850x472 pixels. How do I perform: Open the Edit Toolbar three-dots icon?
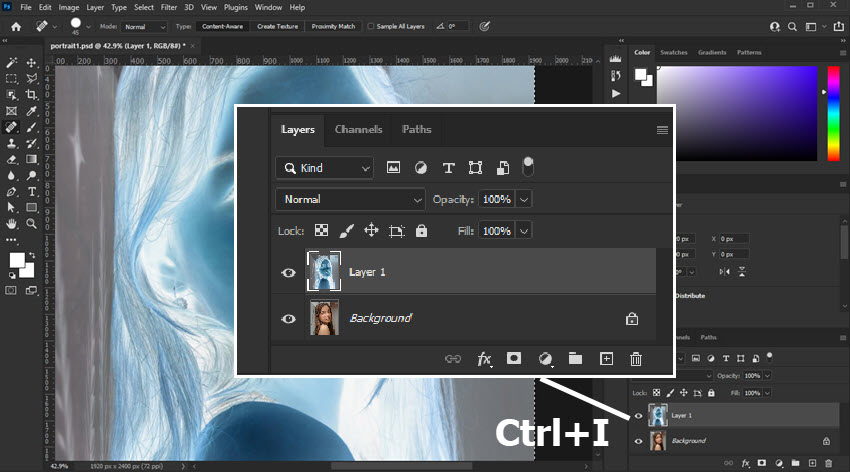click(11, 240)
